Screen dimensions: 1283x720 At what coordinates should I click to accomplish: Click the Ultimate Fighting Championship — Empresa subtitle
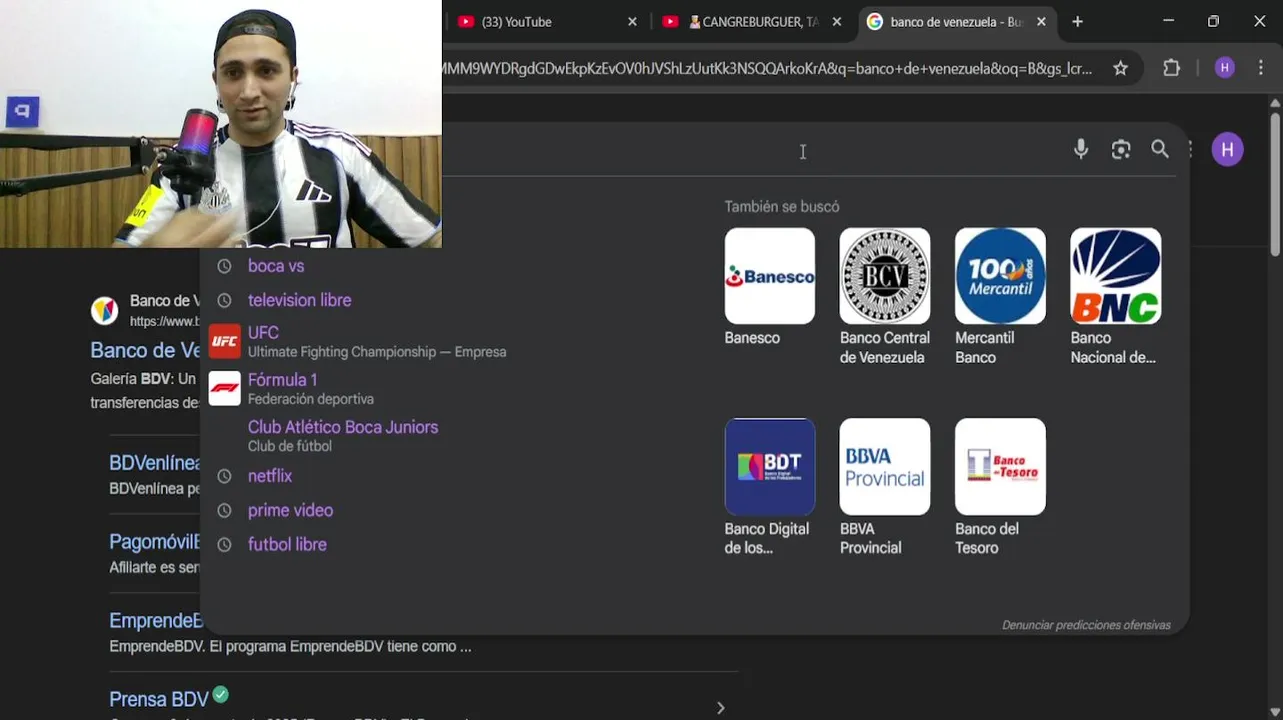(x=377, y=352)
